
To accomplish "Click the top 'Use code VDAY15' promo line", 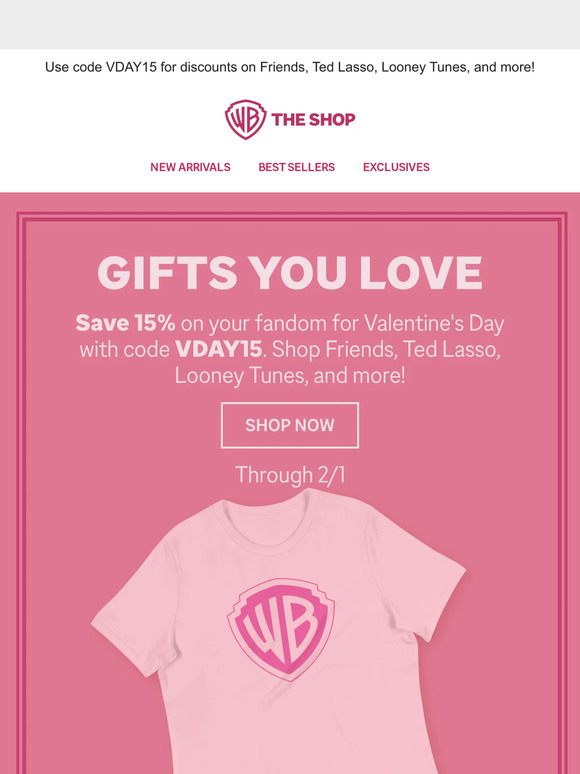I will (290, 67).
